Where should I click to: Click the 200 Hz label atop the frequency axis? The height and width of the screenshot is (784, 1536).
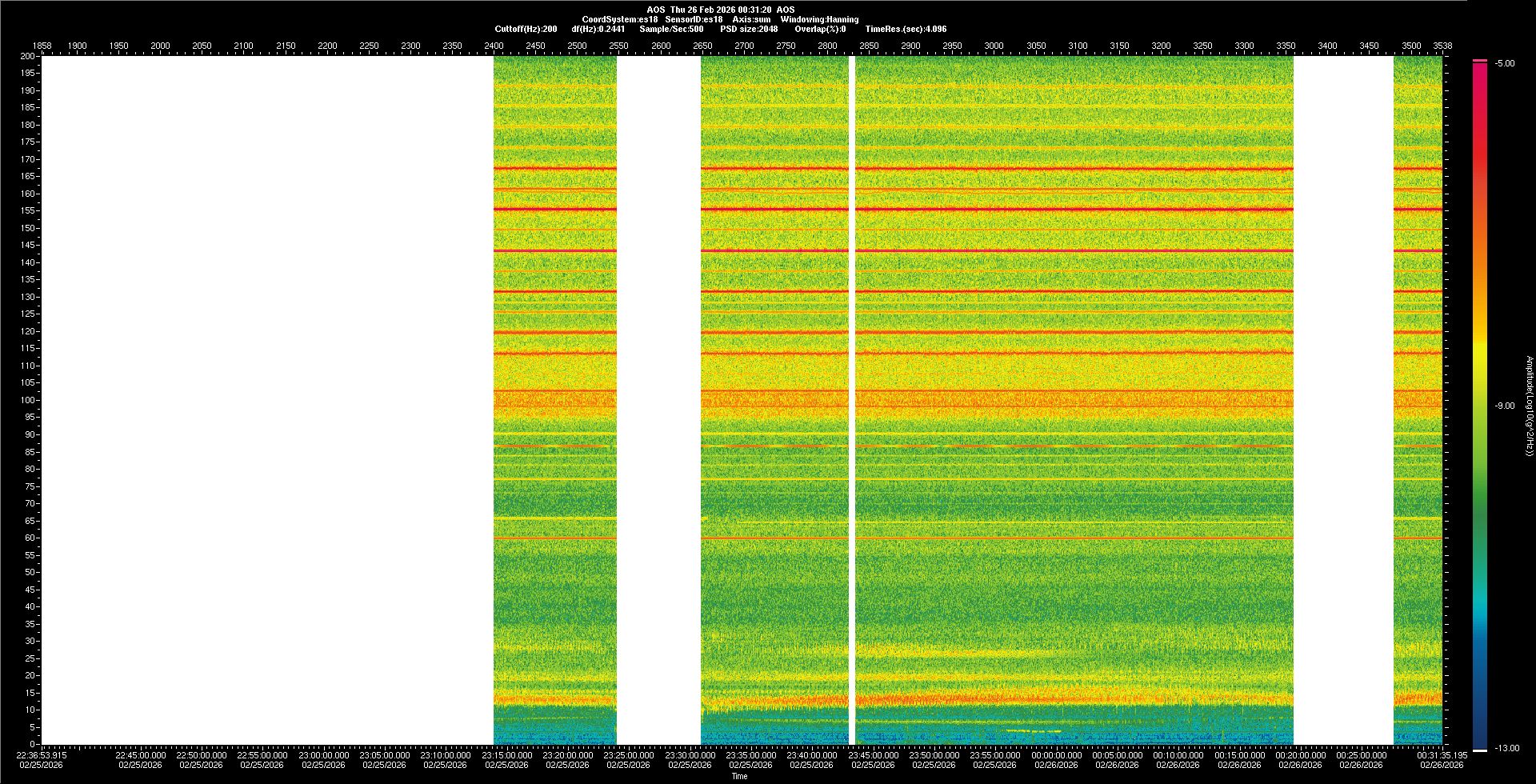[x=28, y=56]
